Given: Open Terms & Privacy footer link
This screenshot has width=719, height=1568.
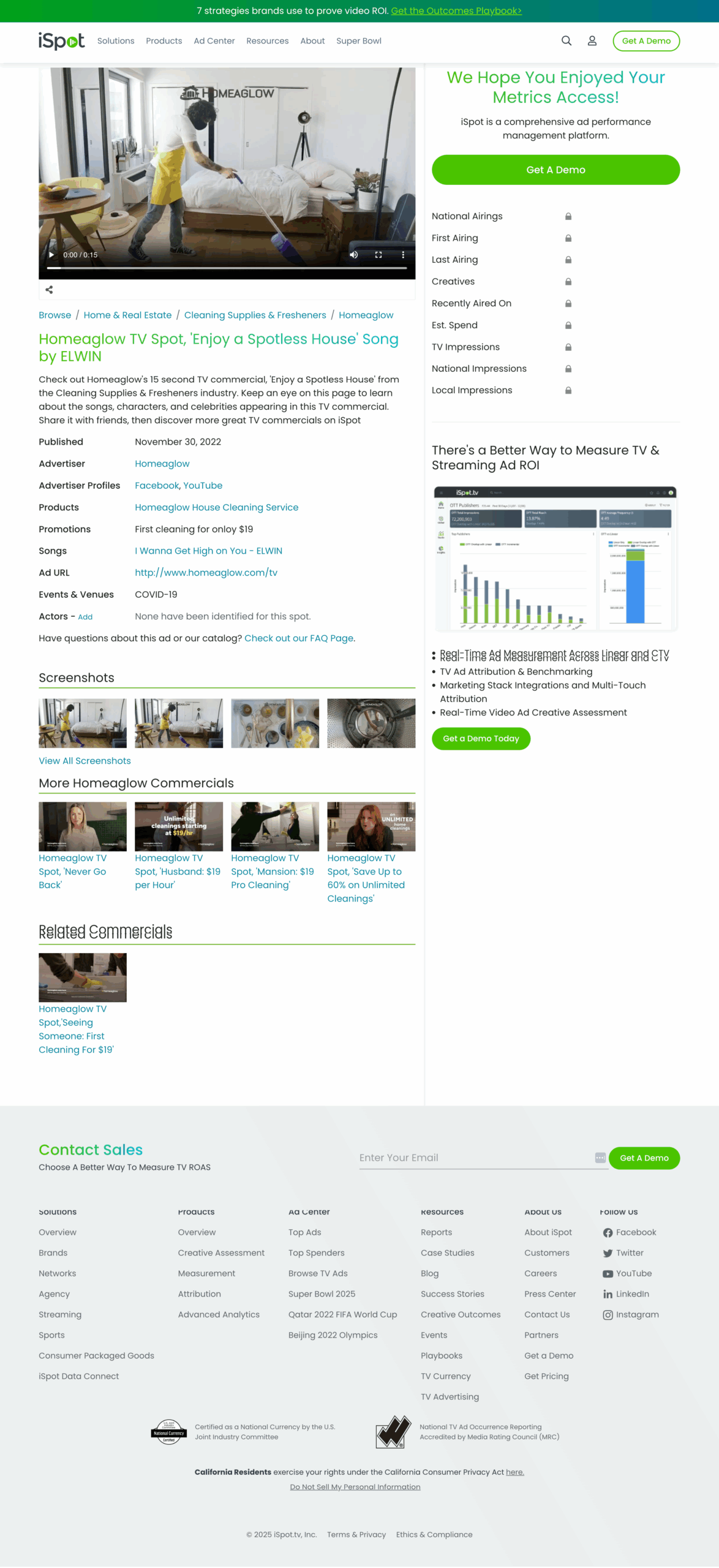Looking at the screenshot, I should pos(356,1535).
